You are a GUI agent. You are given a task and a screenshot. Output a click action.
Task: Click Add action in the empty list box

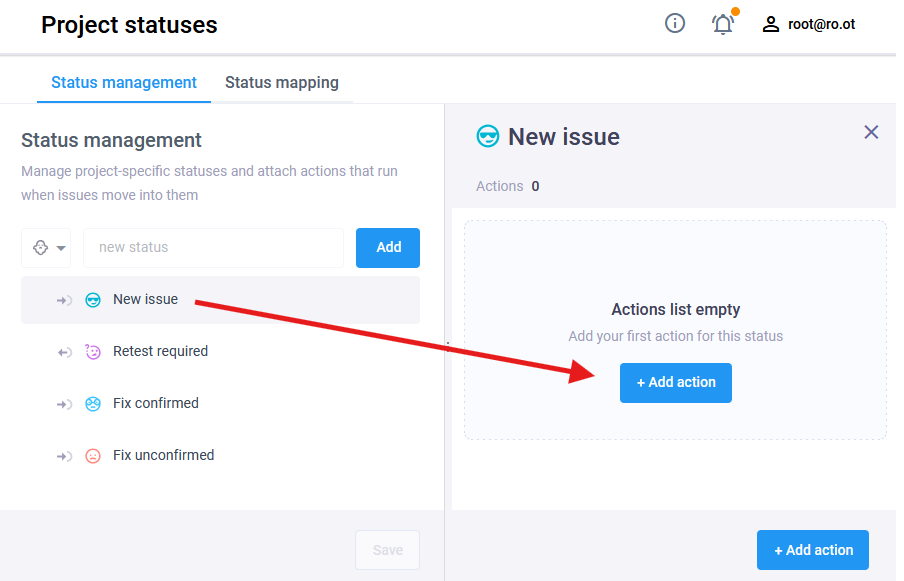point(676,383)
